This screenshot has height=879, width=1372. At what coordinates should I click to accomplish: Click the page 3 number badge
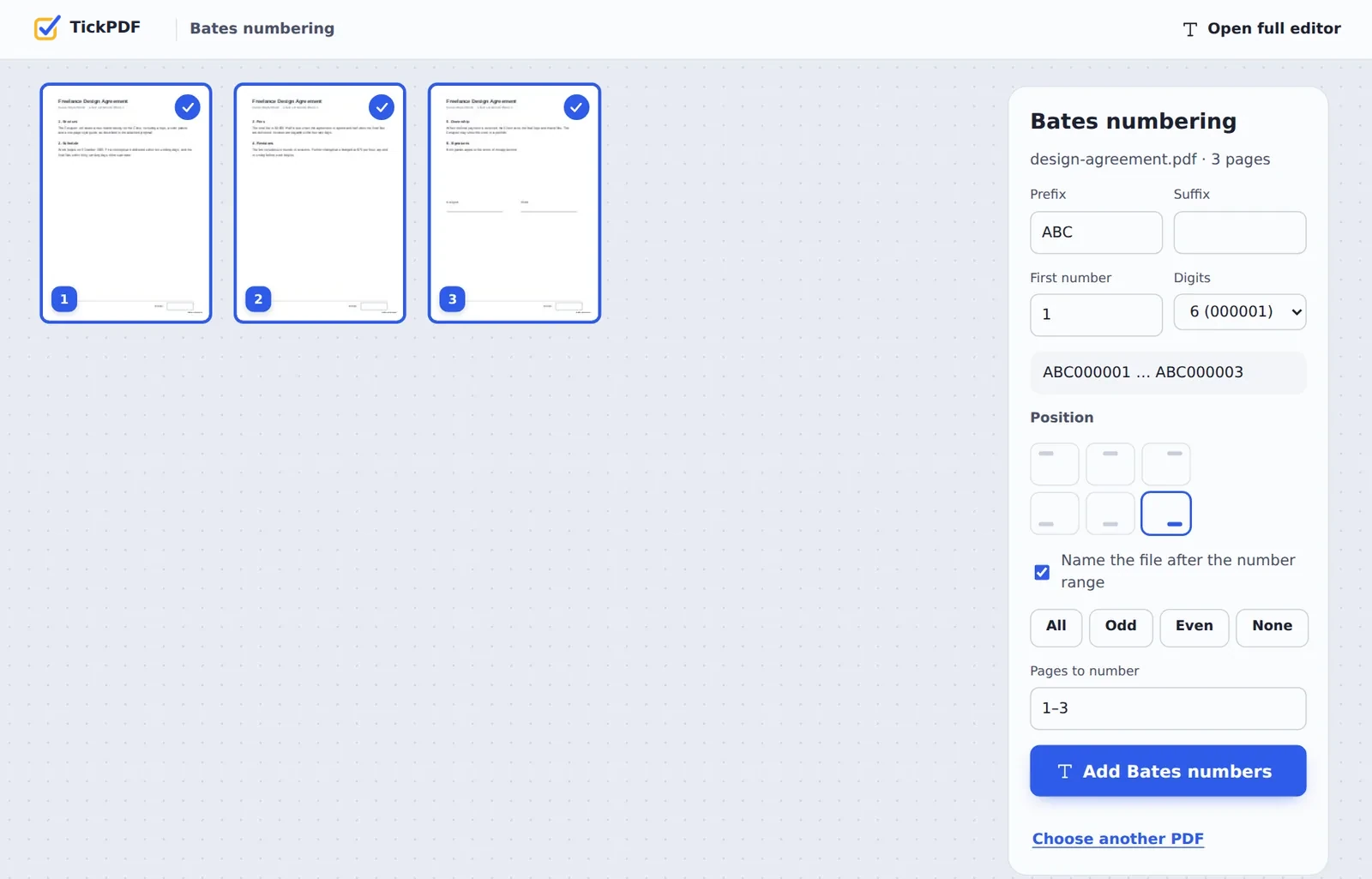pos(453,299)
